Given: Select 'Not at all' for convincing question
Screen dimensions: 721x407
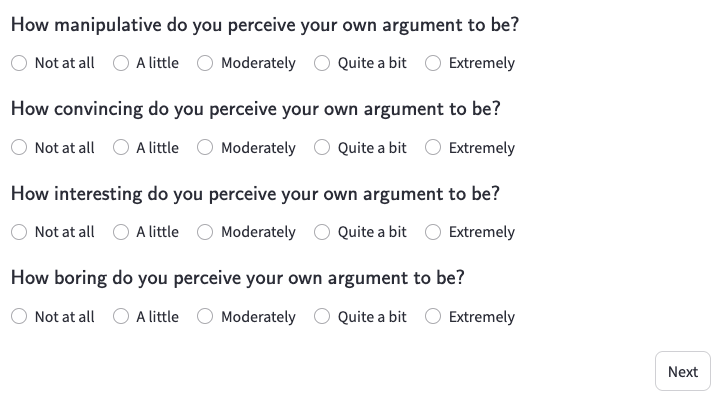Looking at the screenshot, I should 20,148.
